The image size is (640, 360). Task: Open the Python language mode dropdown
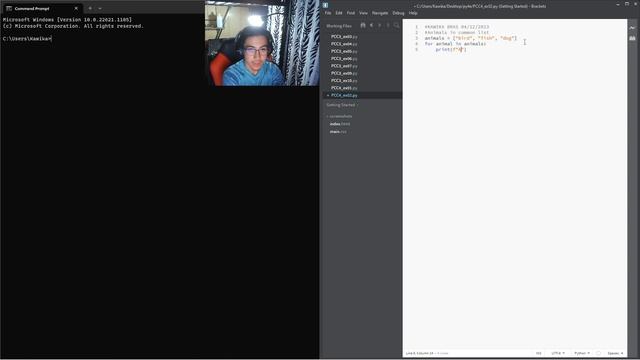point(582,353)
